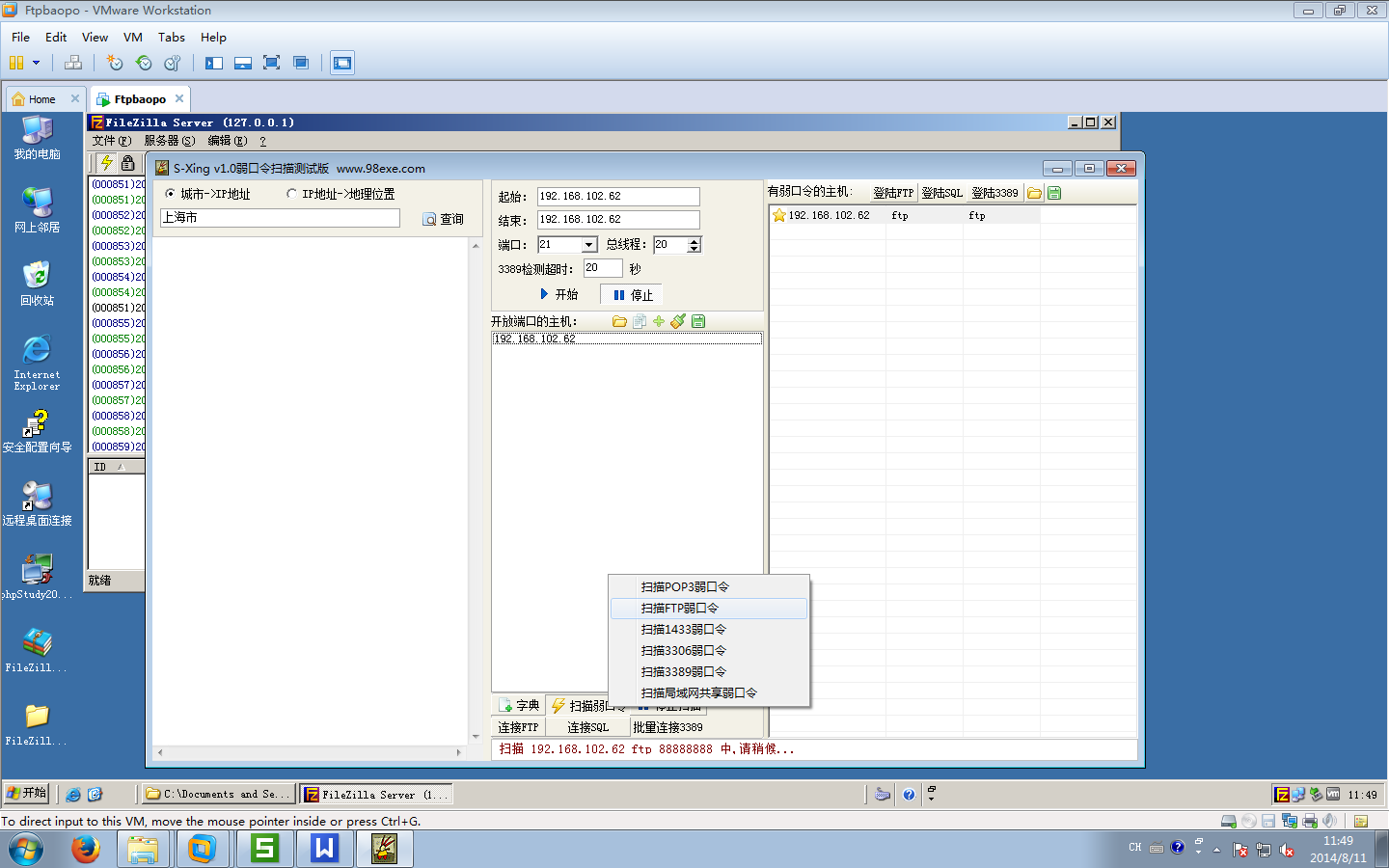Image resolution: width=1389 pixels, height=868 pixels.
Task: Toggle the VMware library sidebar view
Action: tap(214, 63)
